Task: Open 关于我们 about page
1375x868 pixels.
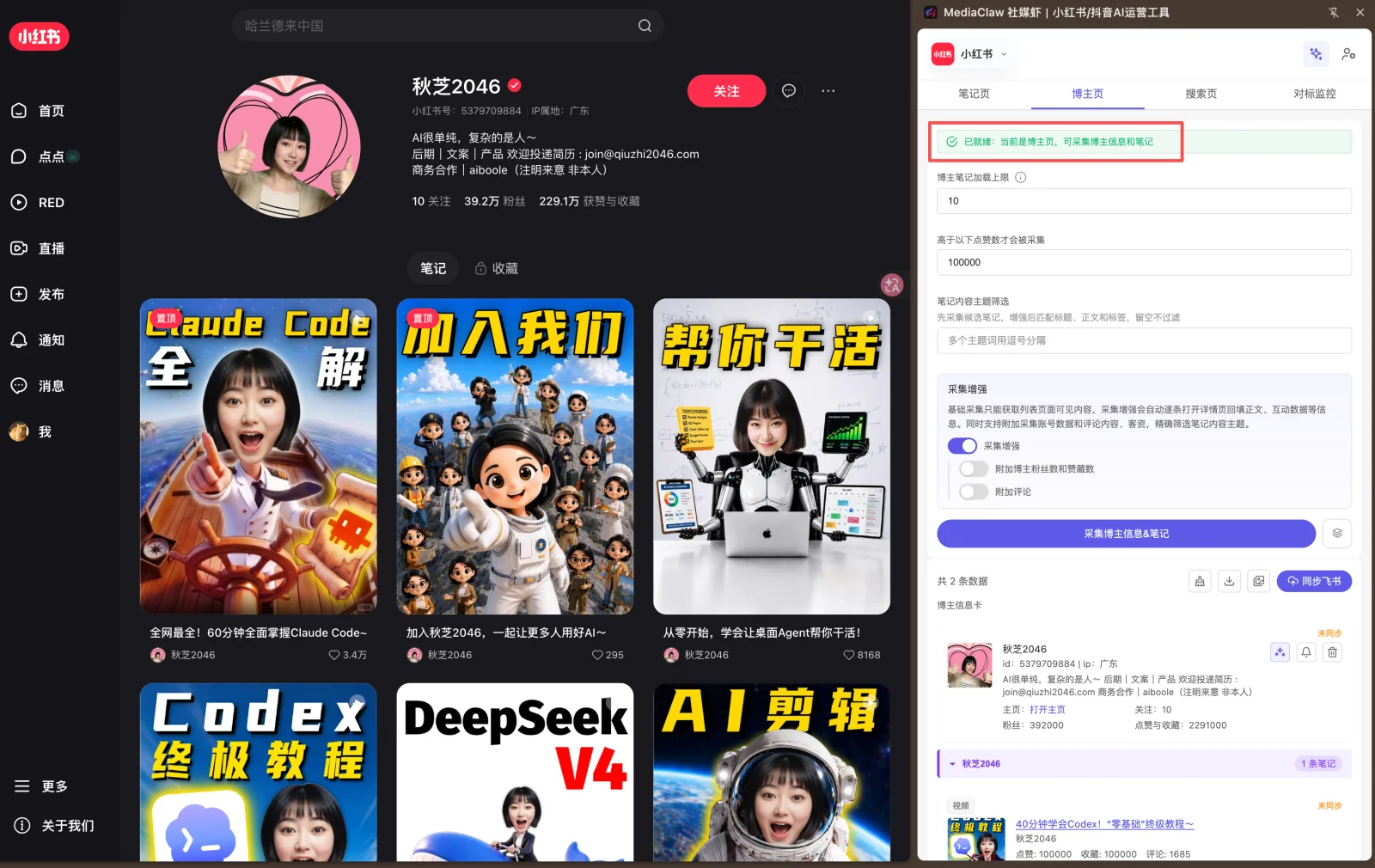Action: click(x=54, y=826)
